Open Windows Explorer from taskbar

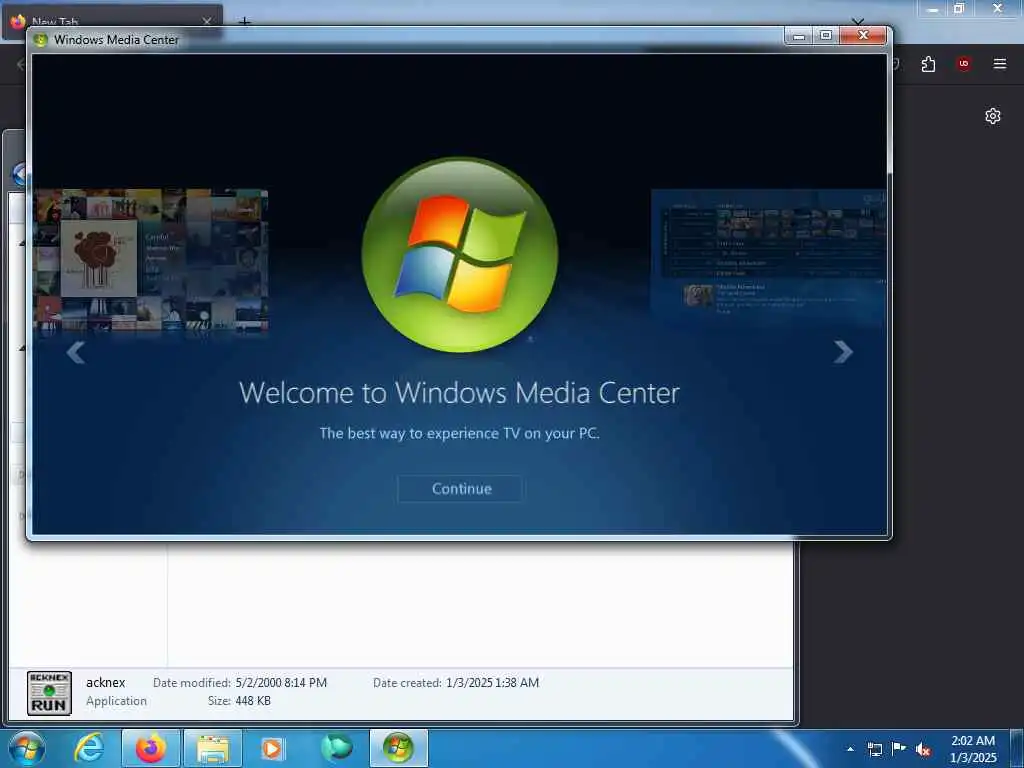[213, 748]
